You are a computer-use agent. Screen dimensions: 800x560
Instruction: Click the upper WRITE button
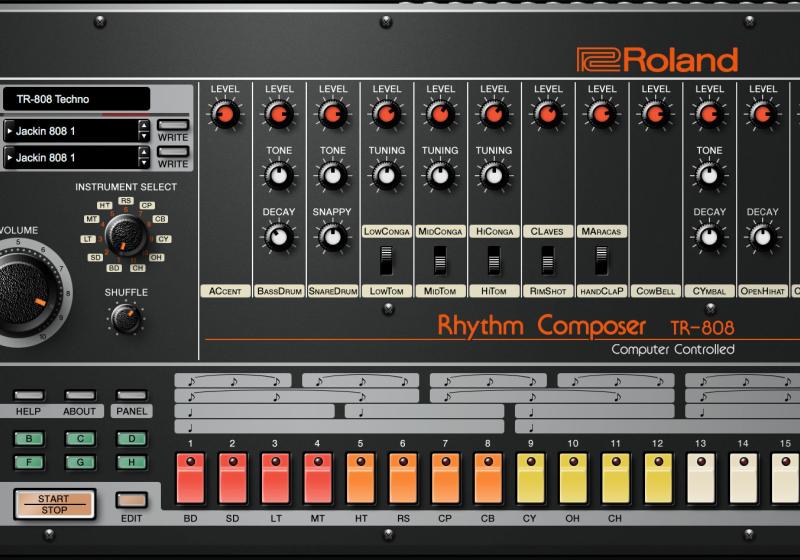pos(173,125)
